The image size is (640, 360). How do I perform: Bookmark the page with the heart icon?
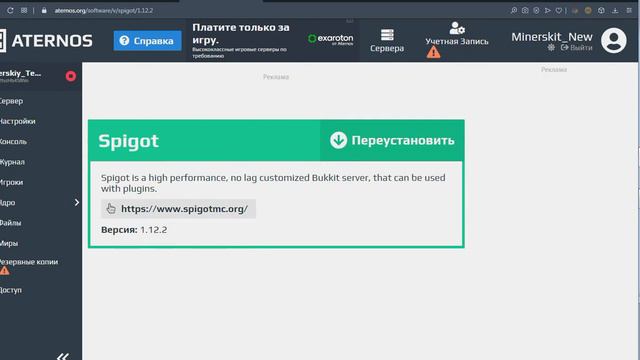point(559,11)
